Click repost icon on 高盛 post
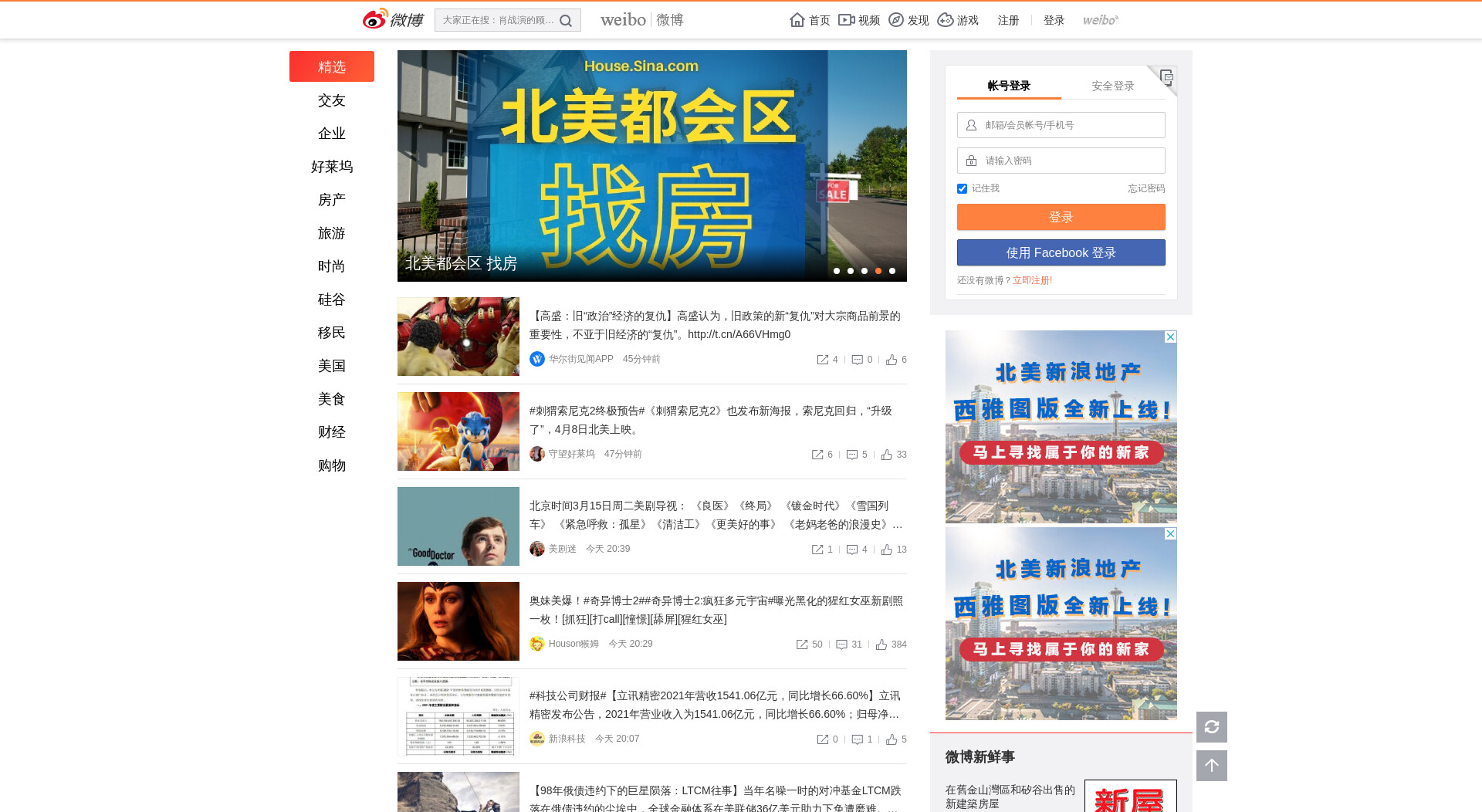Image resolution: width=1482 pixels, height=812 pixels. tap(823, 360)
